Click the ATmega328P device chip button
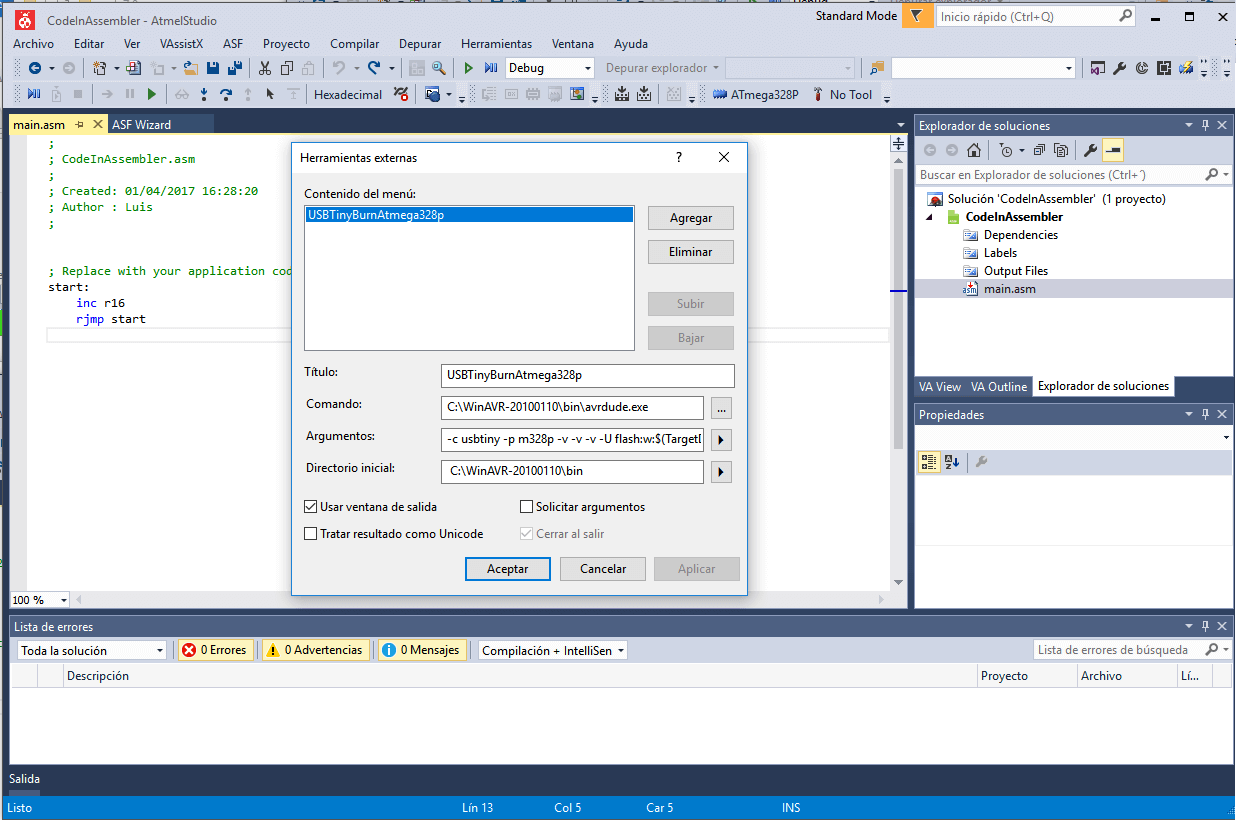 755,94
